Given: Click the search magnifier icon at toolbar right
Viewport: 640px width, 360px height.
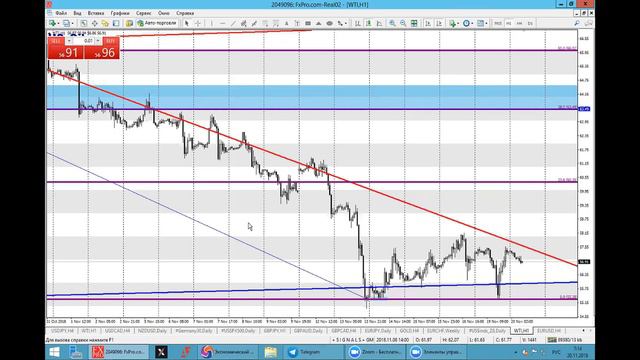Looking at the screenshot, I should point(577,23).
